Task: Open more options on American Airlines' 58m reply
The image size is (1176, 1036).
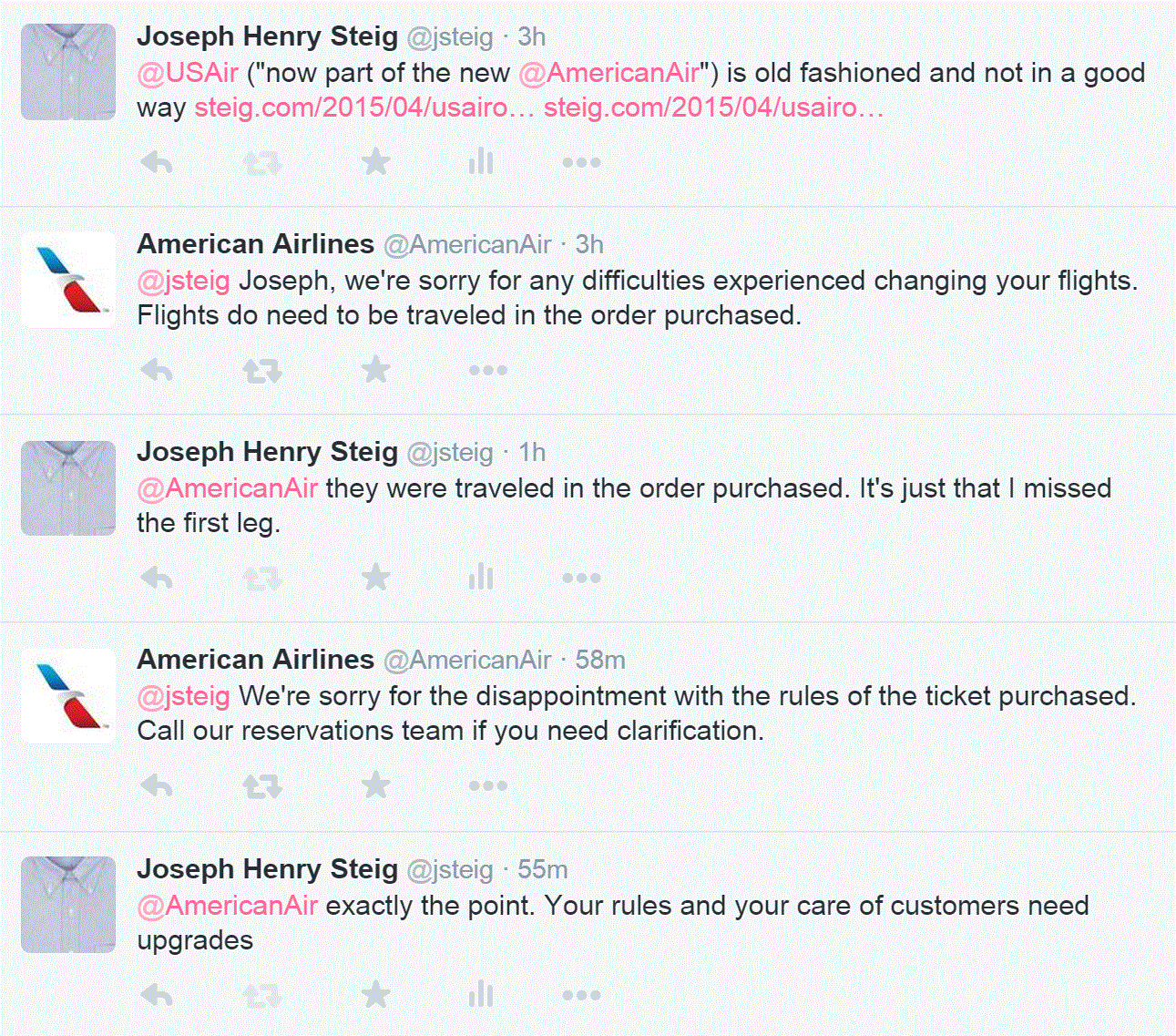Action: 488,786
